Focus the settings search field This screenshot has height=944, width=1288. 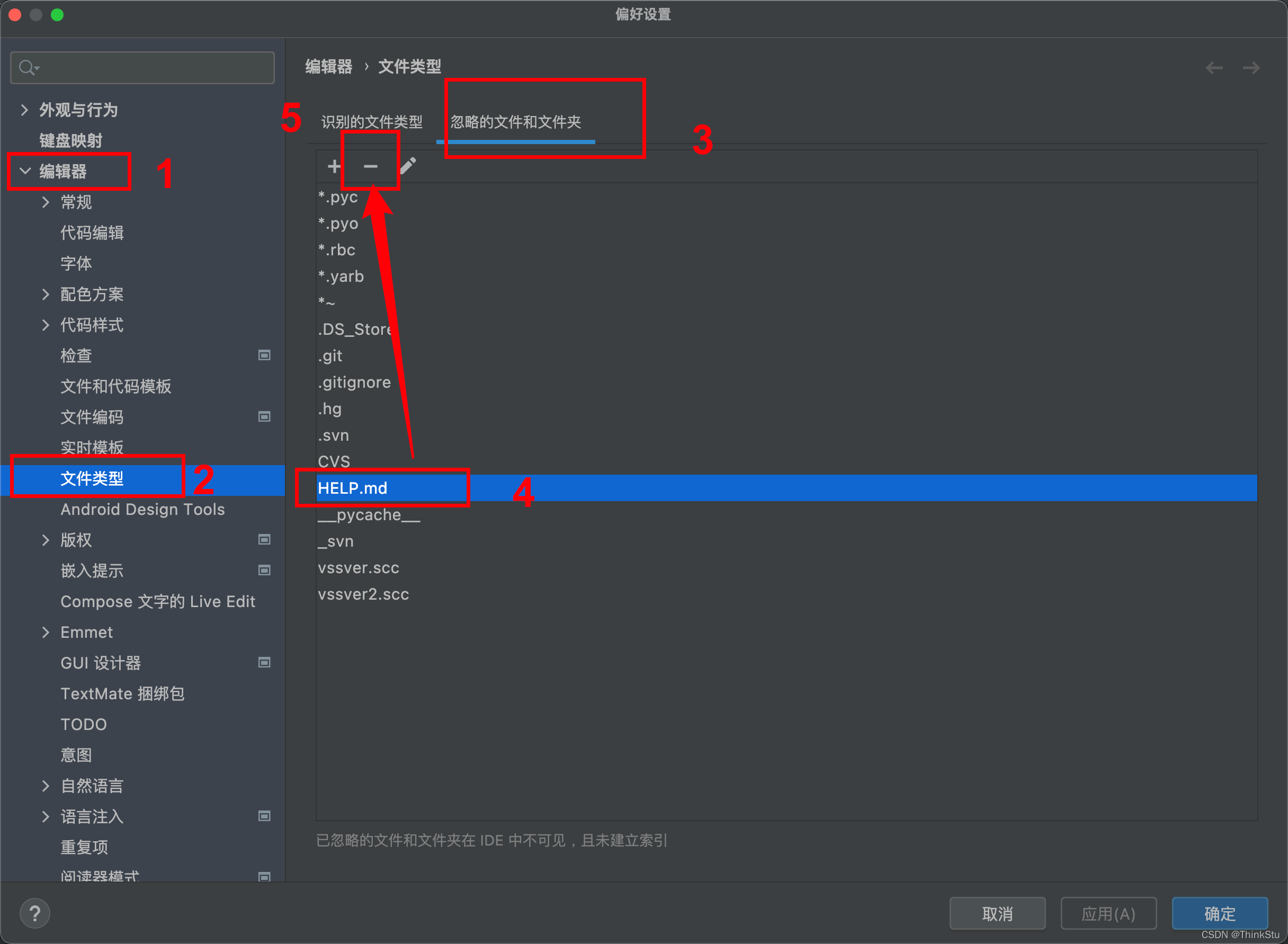pyautogui.click(x=148, y=68)
